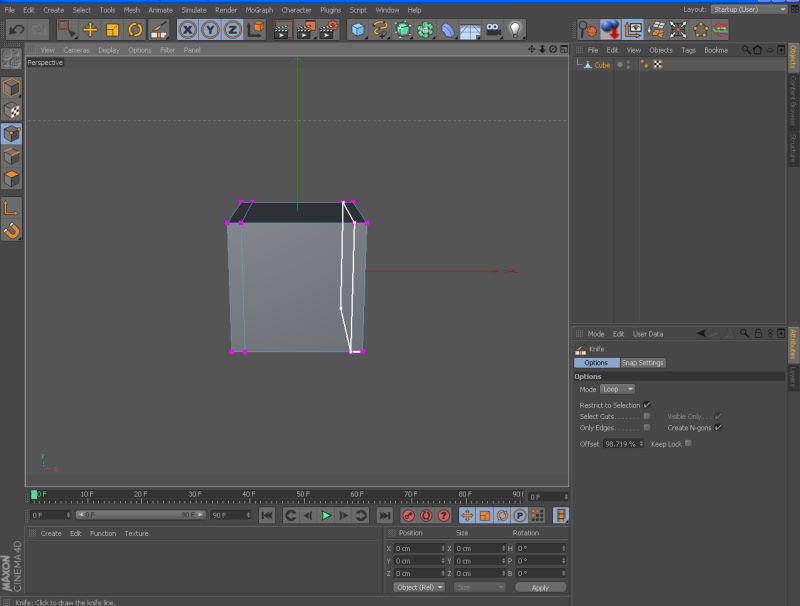
Task: Click the light bulb icon
Action: [515, 30]
